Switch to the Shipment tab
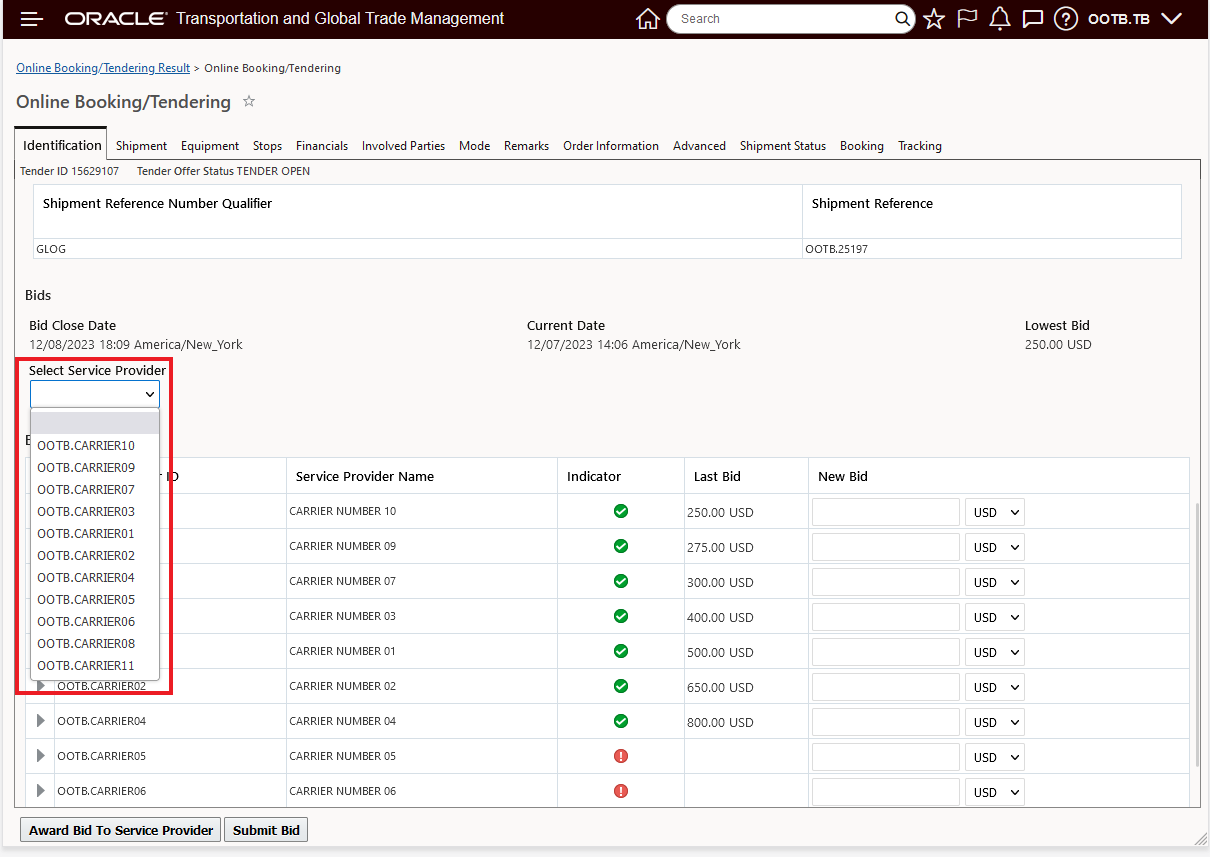Screen dimensions: 1210x857 tap(141, 146)
